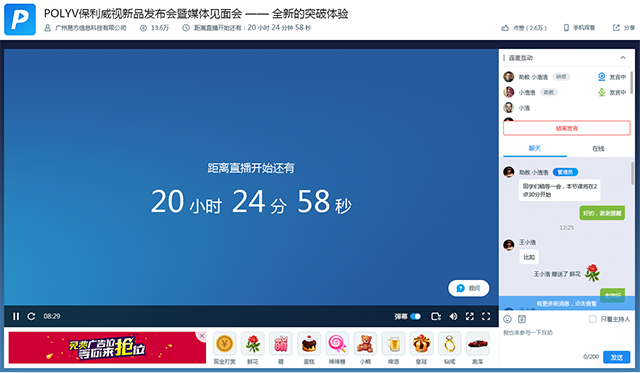
Task: Send the sports car gift
Action: tap(478, 344)
